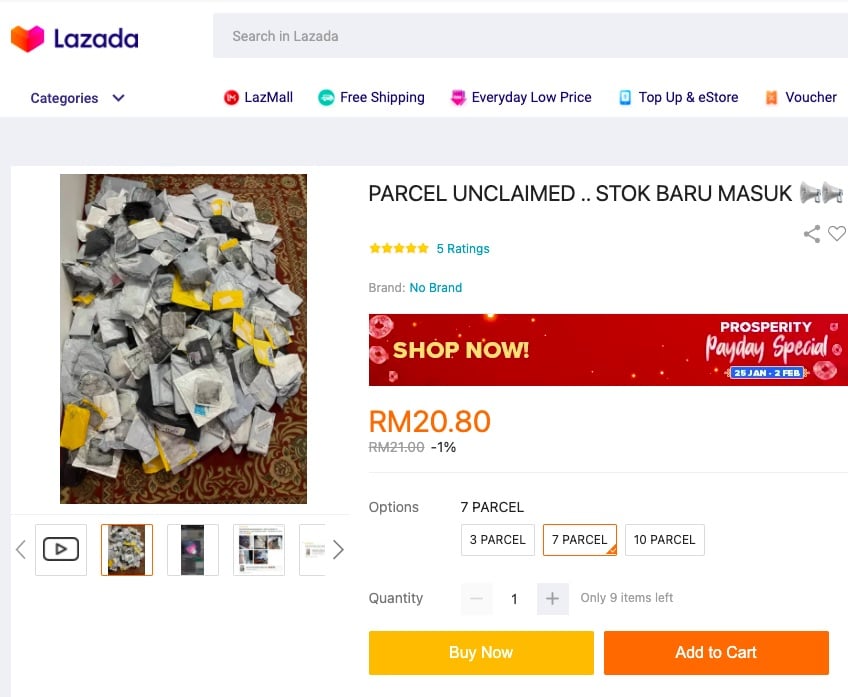Select the 7 PARCEL option

[580, 540]
